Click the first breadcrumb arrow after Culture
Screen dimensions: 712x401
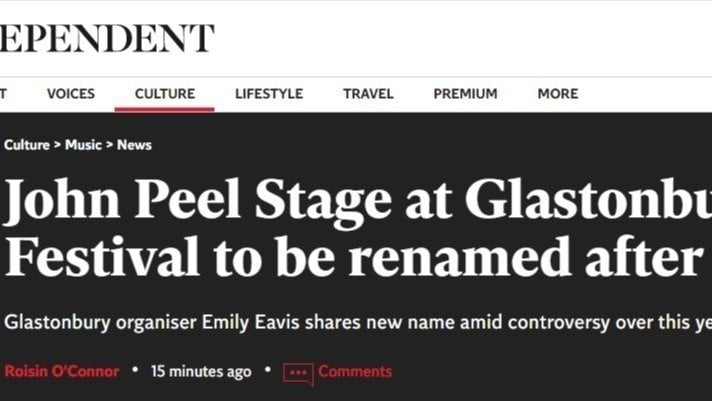[57, 145]
